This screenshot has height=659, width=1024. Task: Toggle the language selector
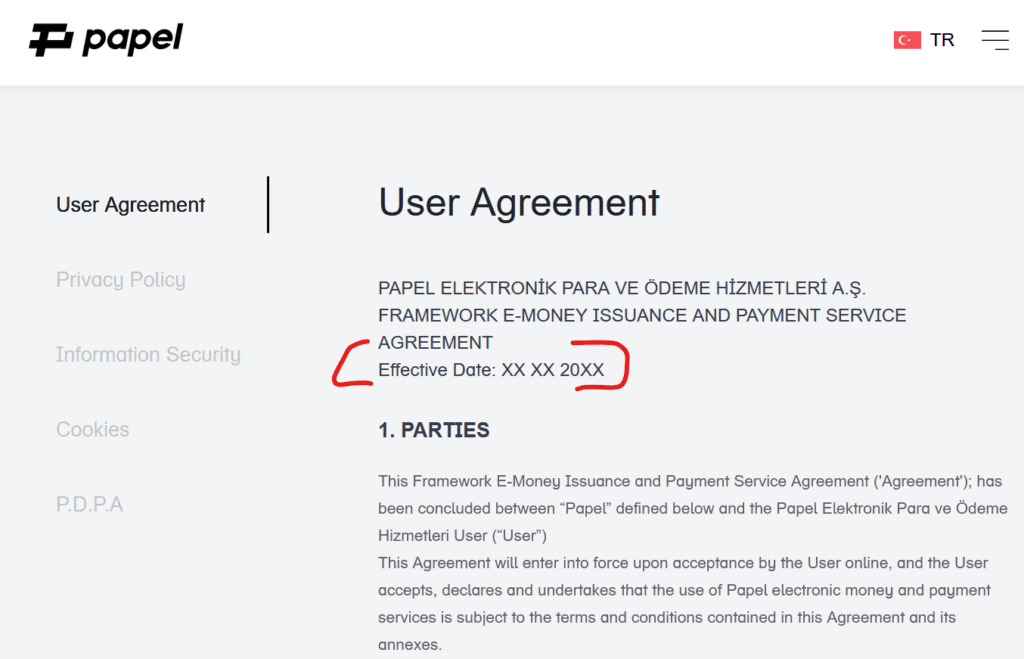pyautogui.click(x=924, y=39)
